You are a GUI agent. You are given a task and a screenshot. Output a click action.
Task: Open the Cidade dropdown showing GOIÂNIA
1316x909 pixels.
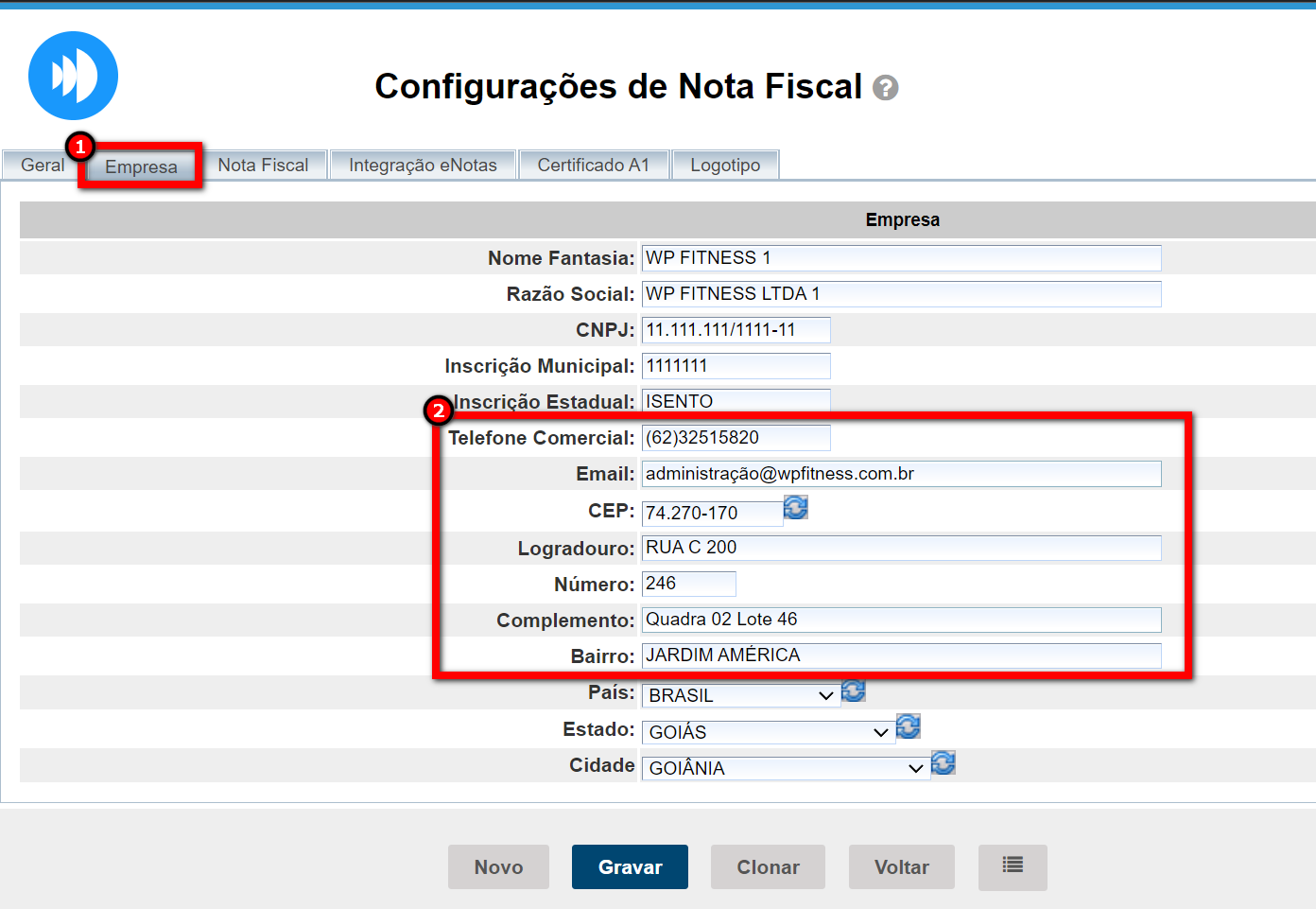[785, 768]
